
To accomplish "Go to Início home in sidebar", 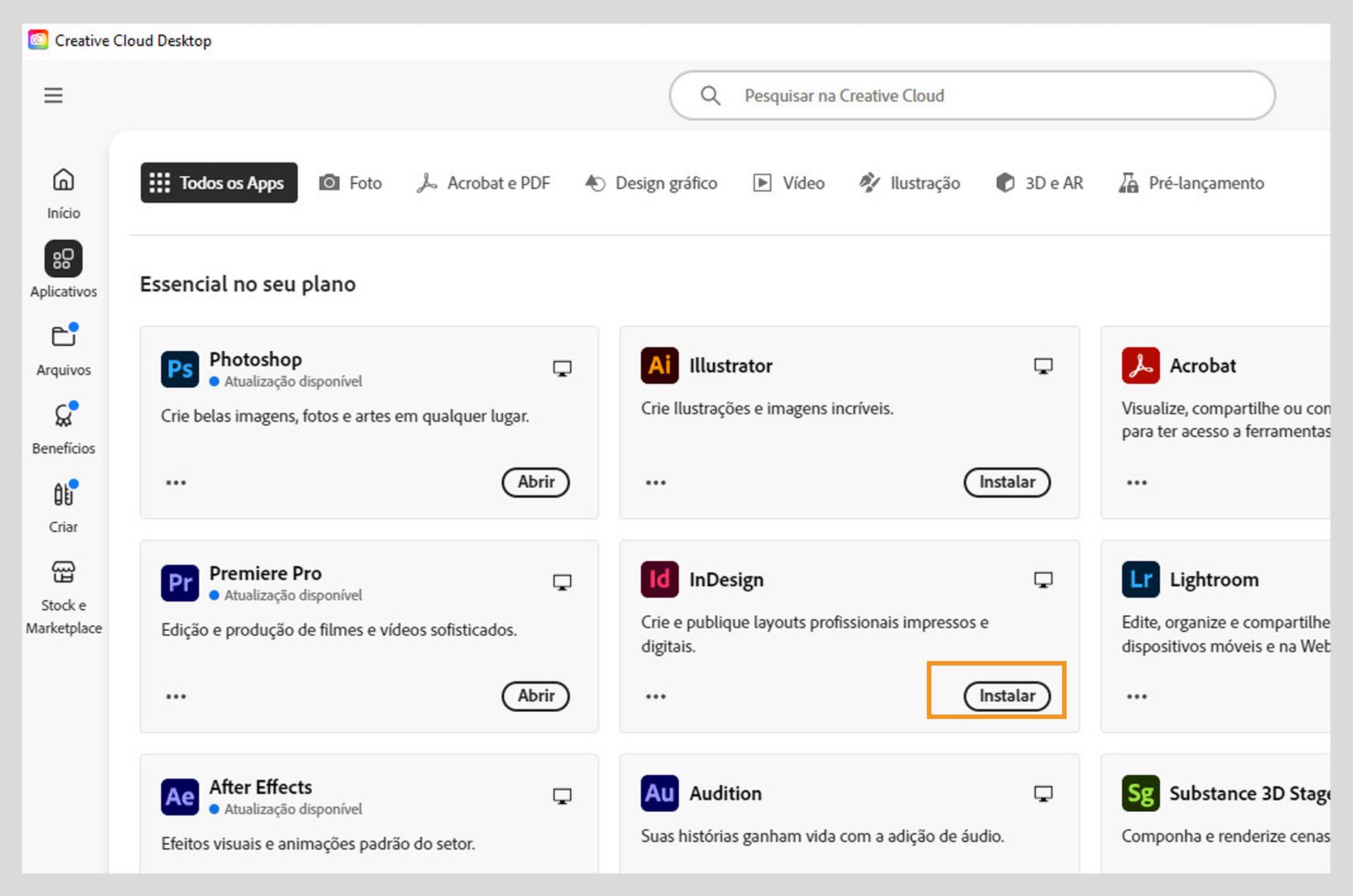I will 63,192.
